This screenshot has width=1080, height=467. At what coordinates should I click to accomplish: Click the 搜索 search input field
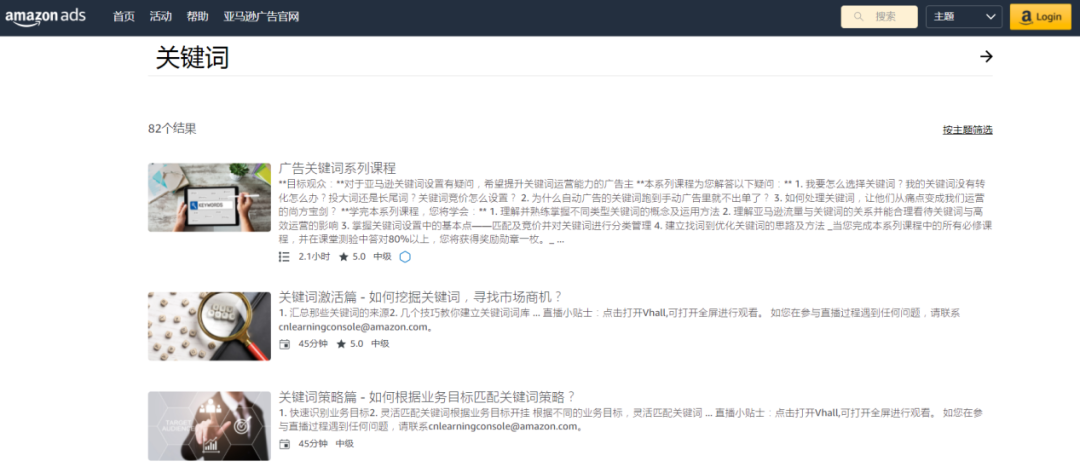pos(879,17)
